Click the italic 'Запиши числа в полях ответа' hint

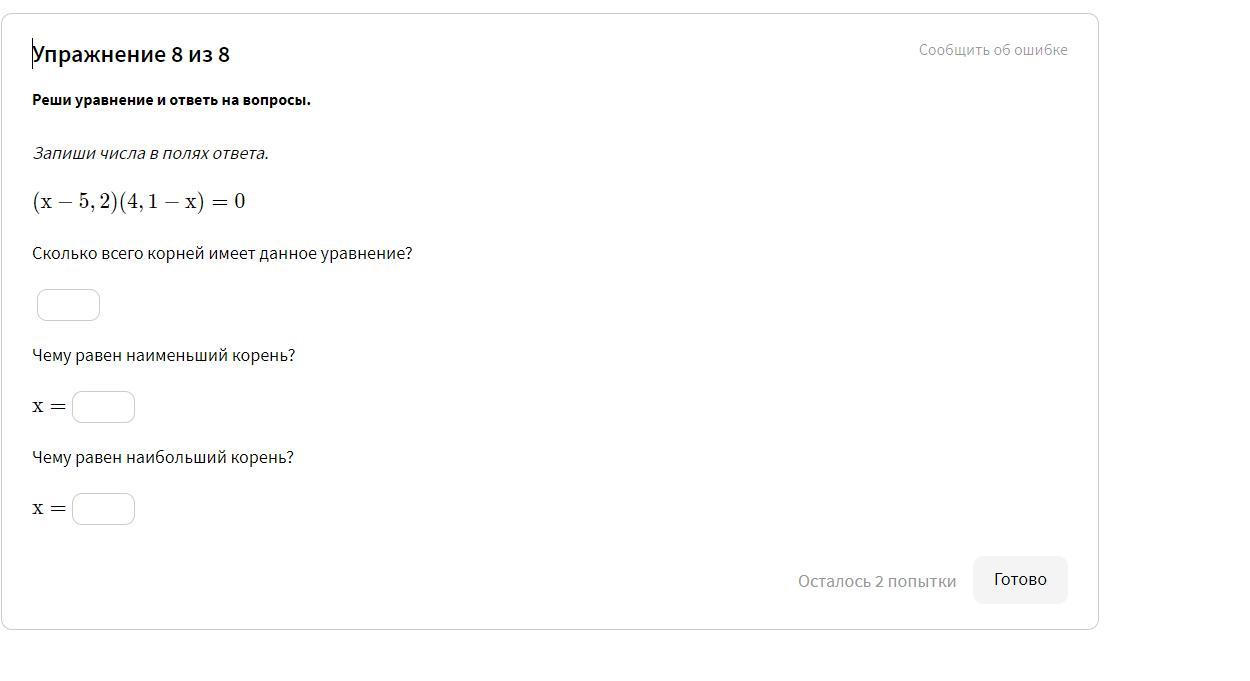pos(150,153)
